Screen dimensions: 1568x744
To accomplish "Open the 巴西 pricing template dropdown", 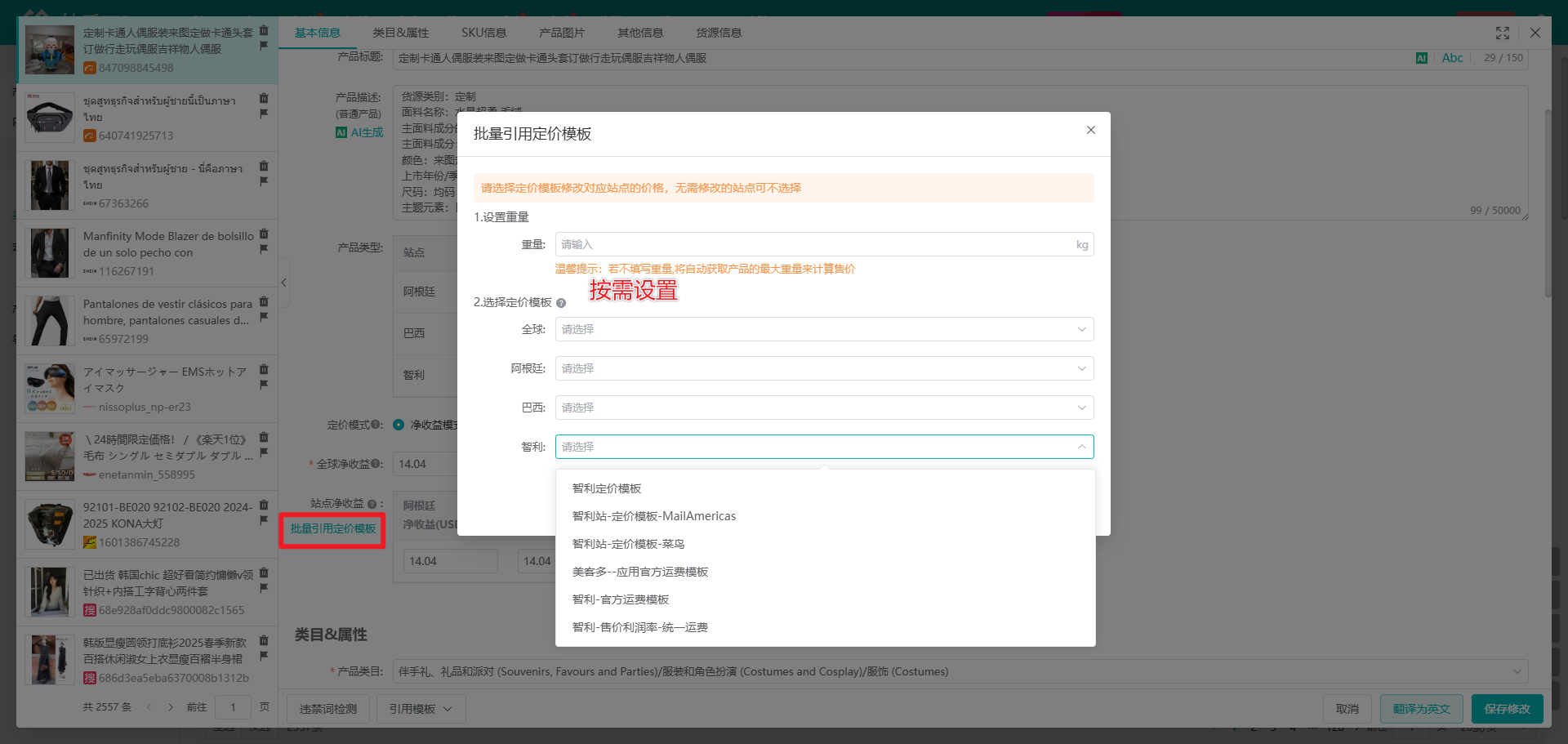I will [823, 407].
